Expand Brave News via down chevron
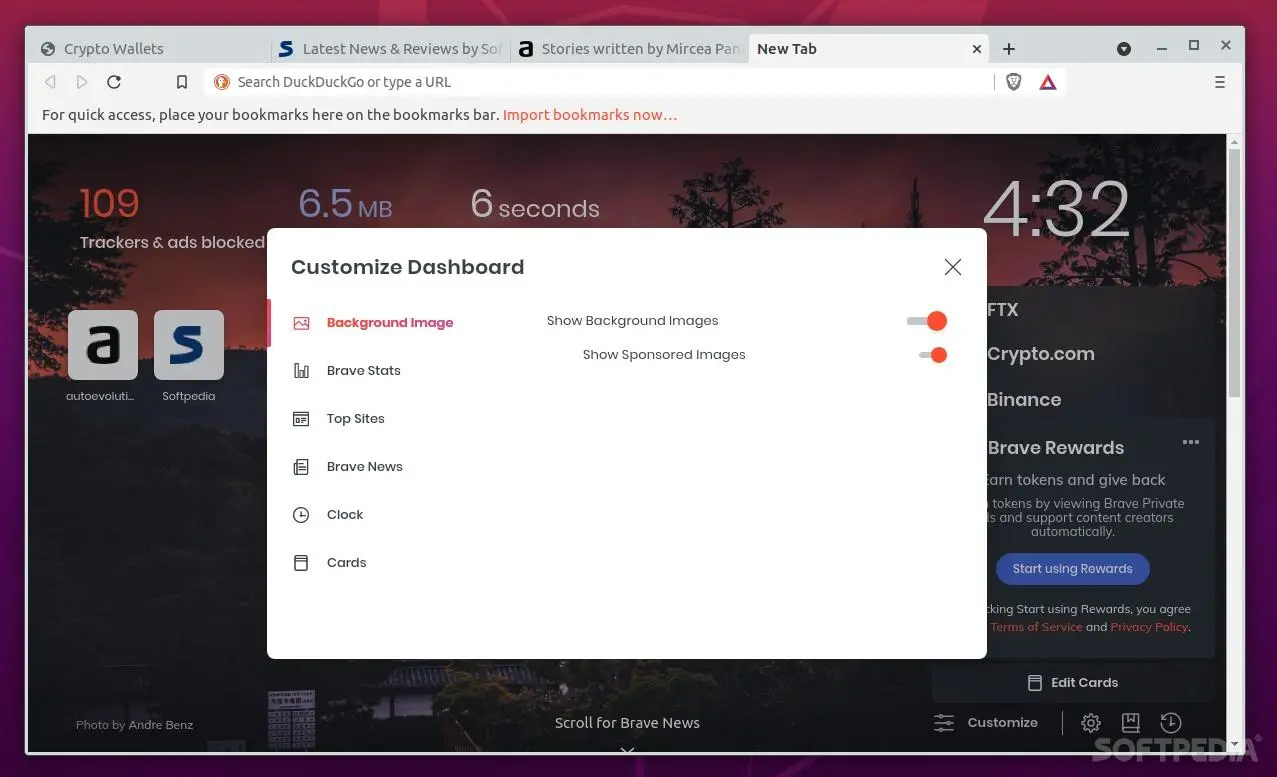 [x=627, y=749]
